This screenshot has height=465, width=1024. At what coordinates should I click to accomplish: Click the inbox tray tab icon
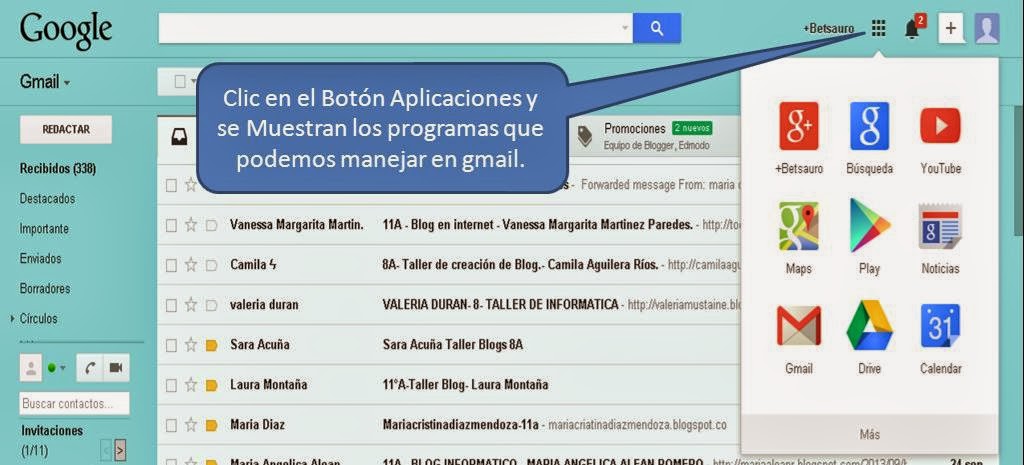(x=179, y=136)
